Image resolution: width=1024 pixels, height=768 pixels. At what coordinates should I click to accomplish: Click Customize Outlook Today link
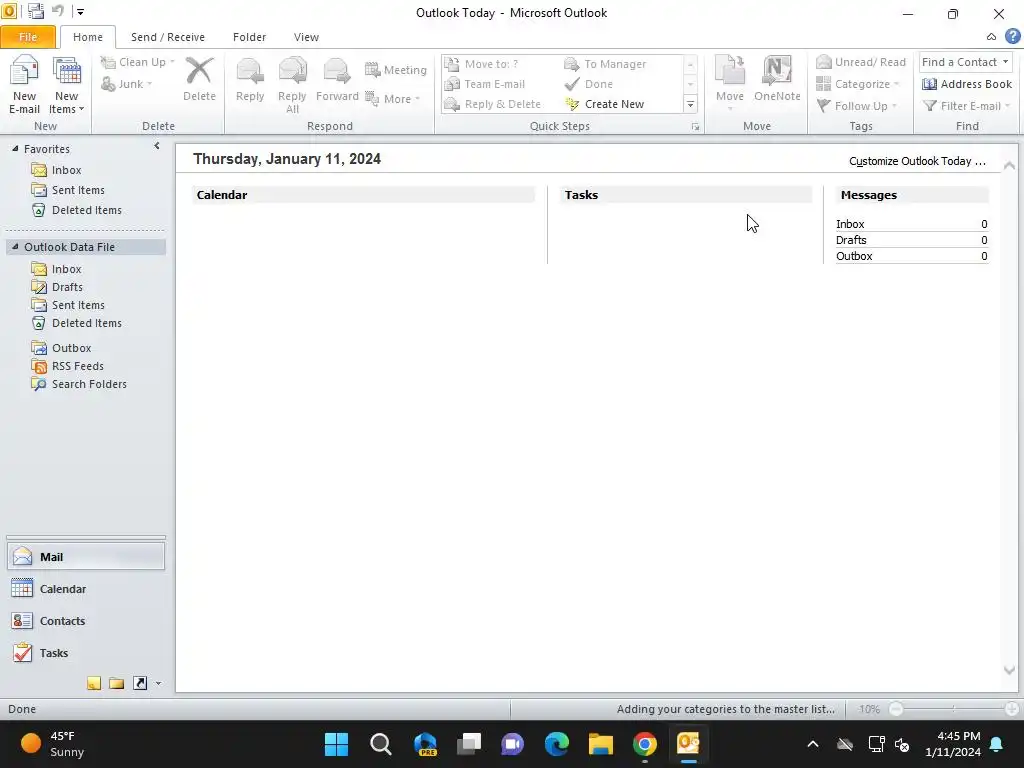pyautogui.click(x=917, y=161)
